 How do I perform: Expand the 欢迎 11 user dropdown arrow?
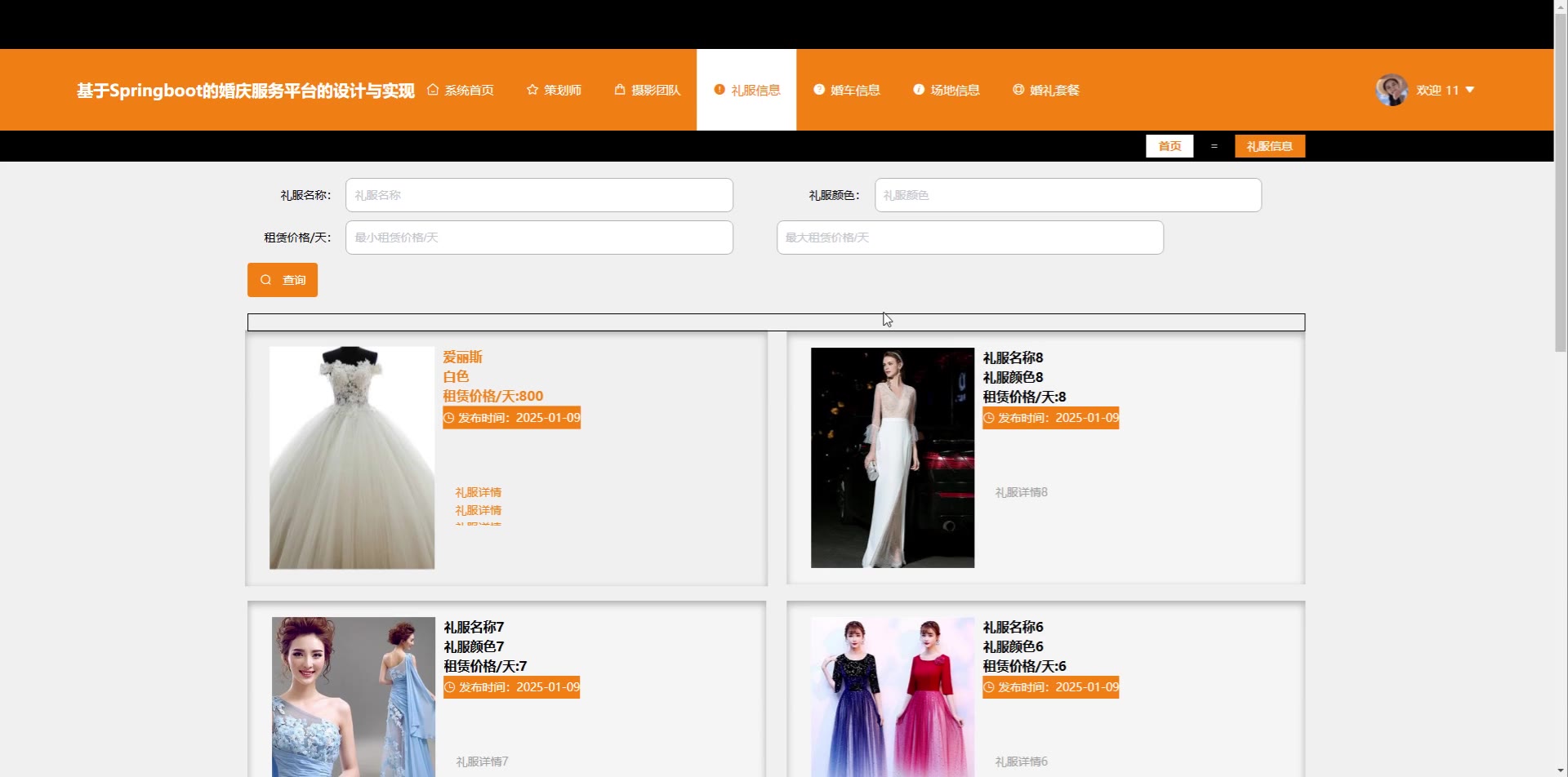(1470, 90)
